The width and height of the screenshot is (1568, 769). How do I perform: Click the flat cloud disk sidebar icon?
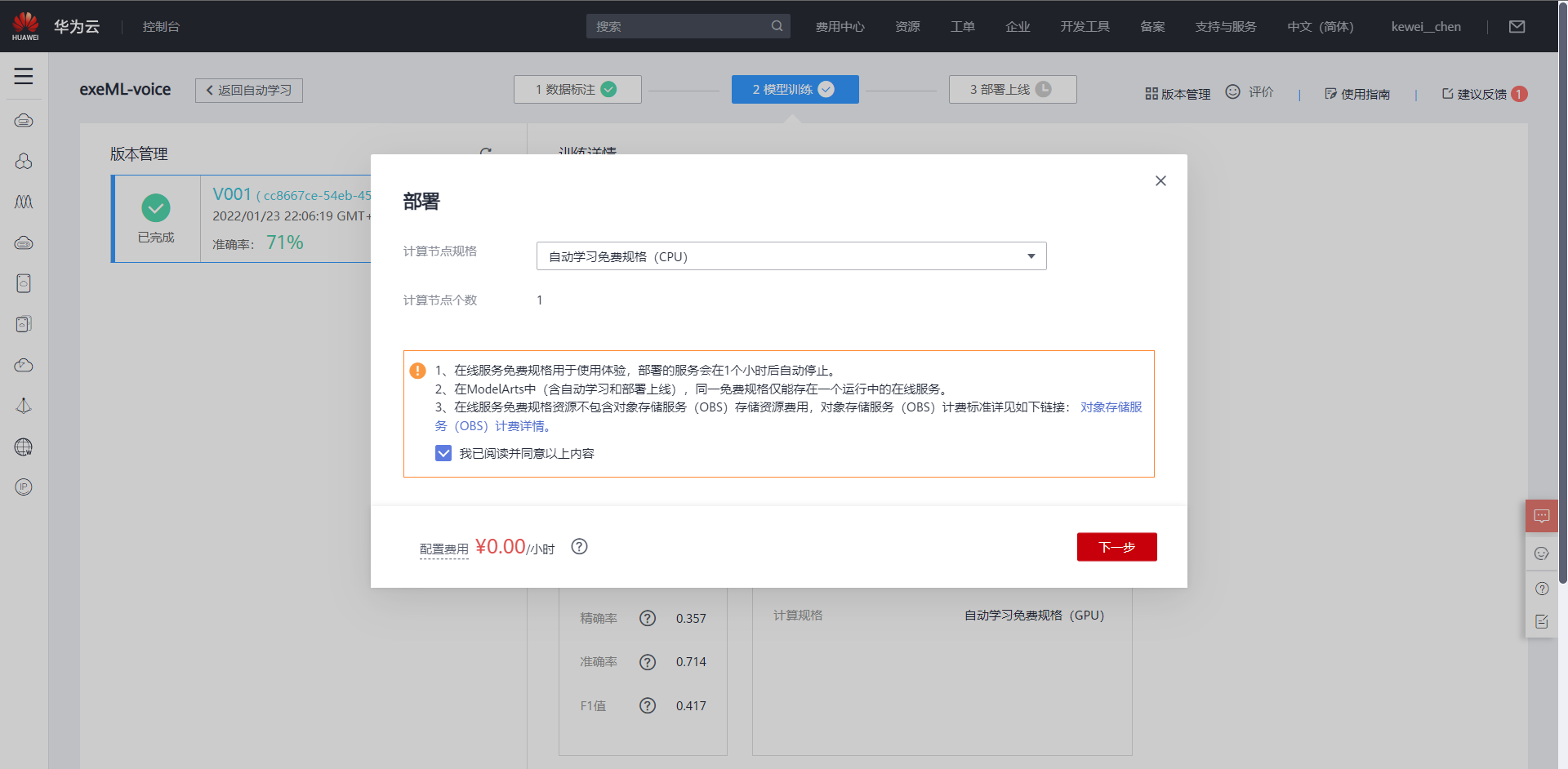pyautogui.click(x=24, y=243)
